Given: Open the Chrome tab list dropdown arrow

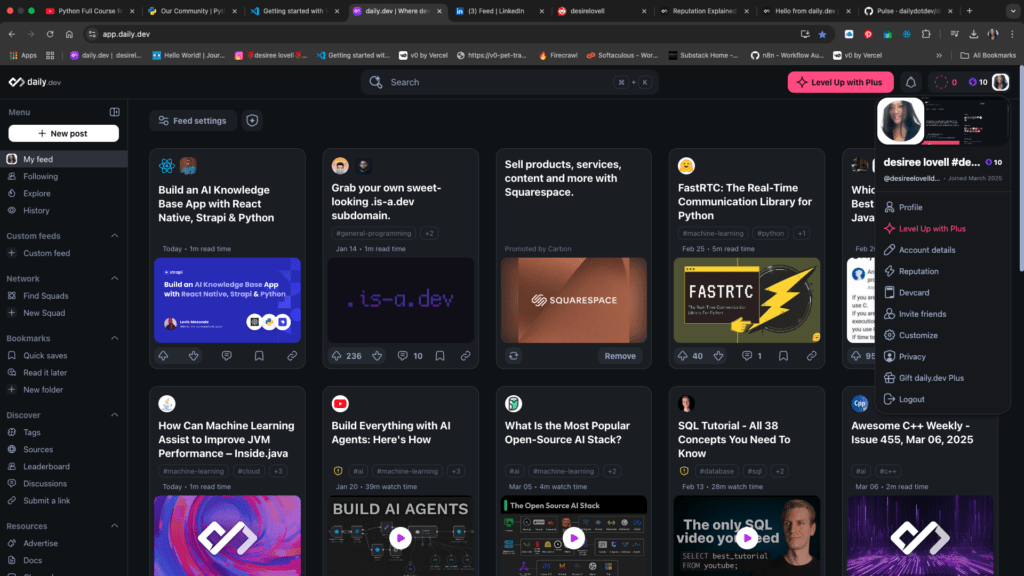Looking at the screenshot, I should [1013, 11].
